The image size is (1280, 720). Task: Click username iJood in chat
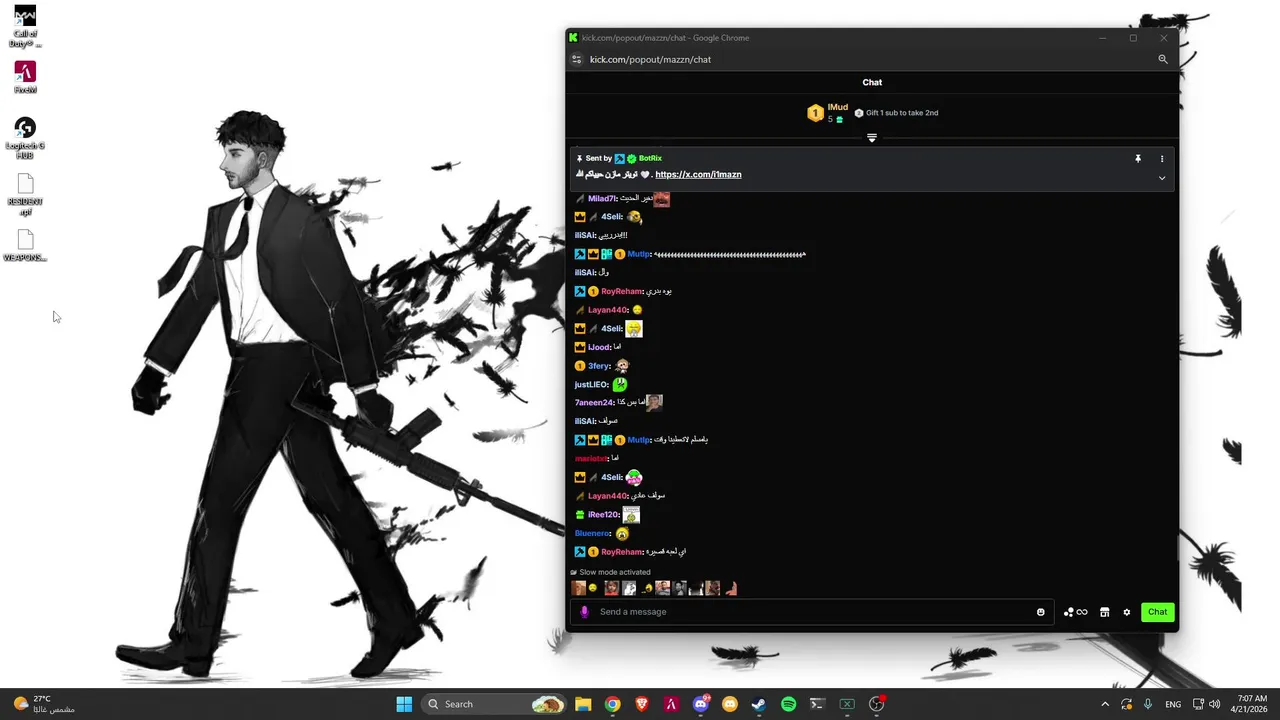point(599,347)
